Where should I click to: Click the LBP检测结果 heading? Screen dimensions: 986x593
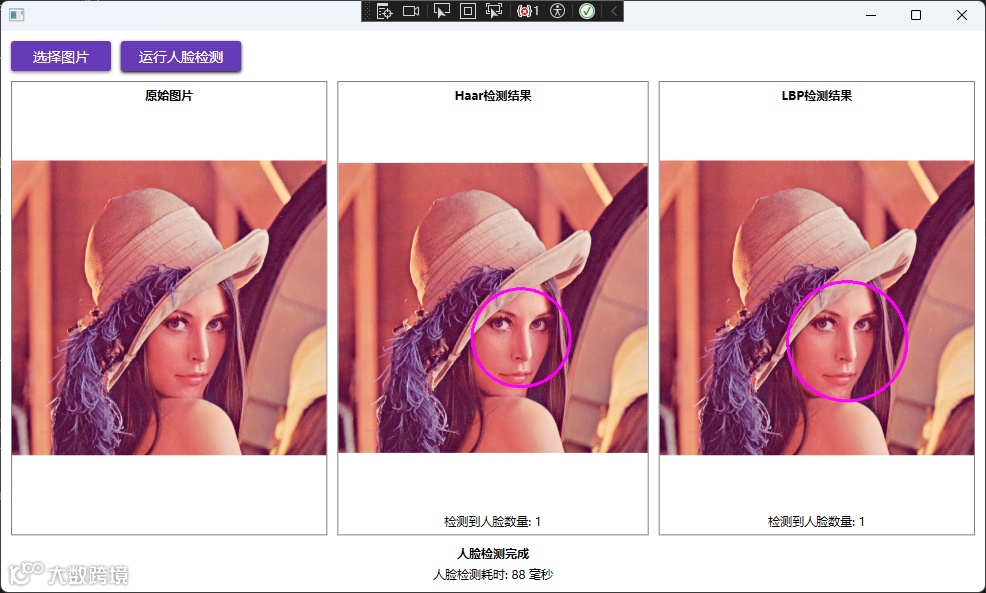tap(817, 96)
